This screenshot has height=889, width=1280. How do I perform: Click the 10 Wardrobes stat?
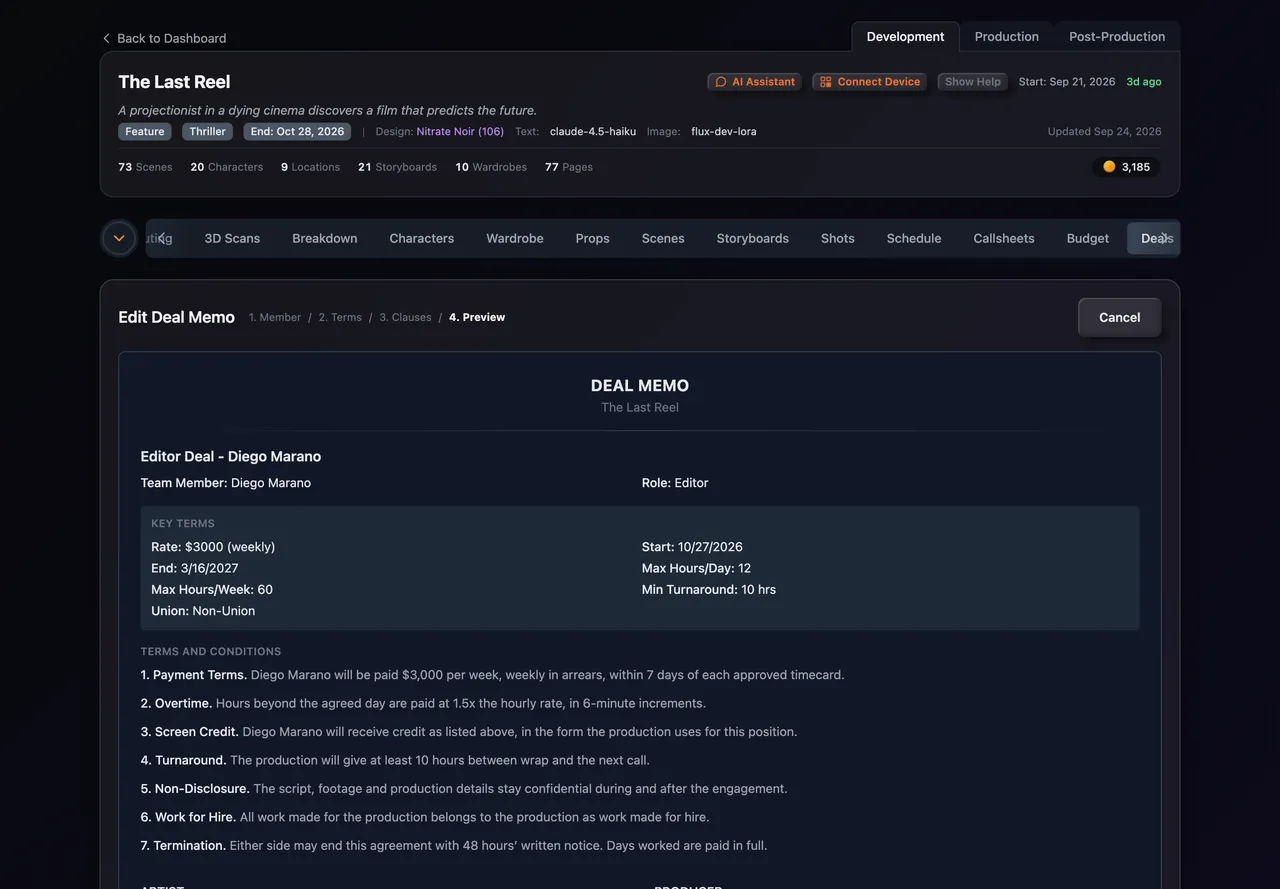click(x=491, y=167)
